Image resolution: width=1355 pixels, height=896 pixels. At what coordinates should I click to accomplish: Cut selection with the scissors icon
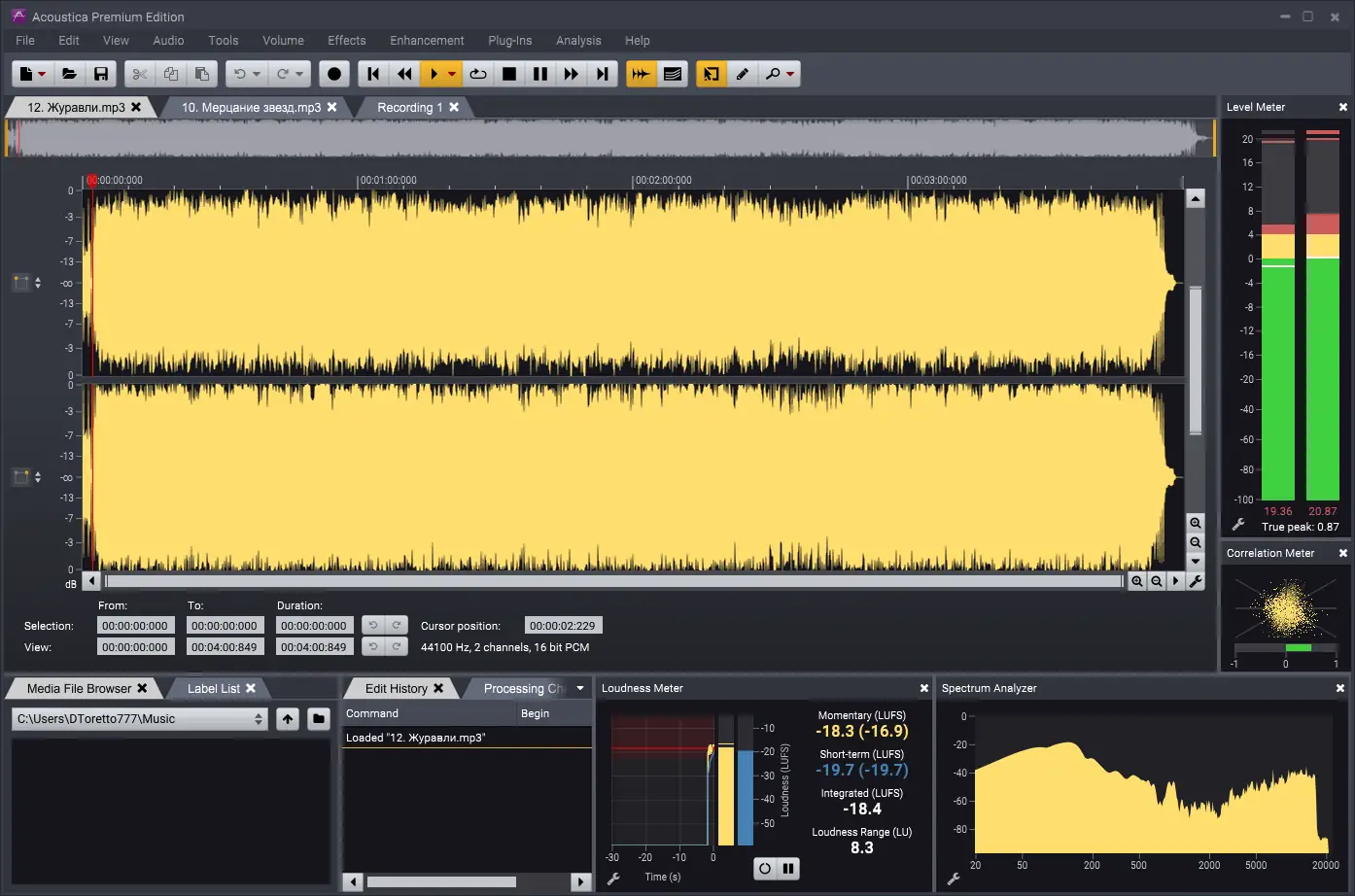tap(140, 74)
